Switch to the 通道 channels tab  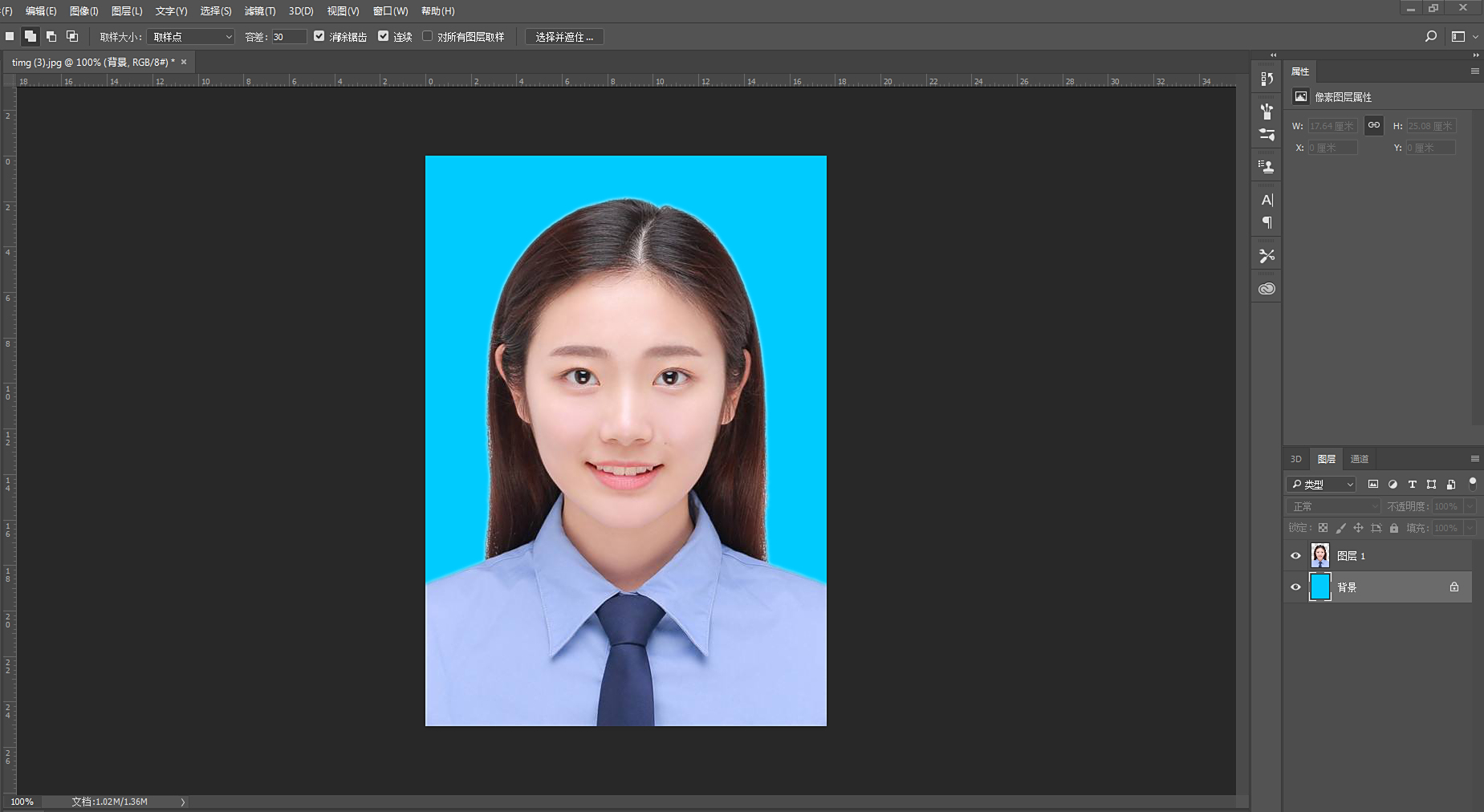pos(1359,459)
